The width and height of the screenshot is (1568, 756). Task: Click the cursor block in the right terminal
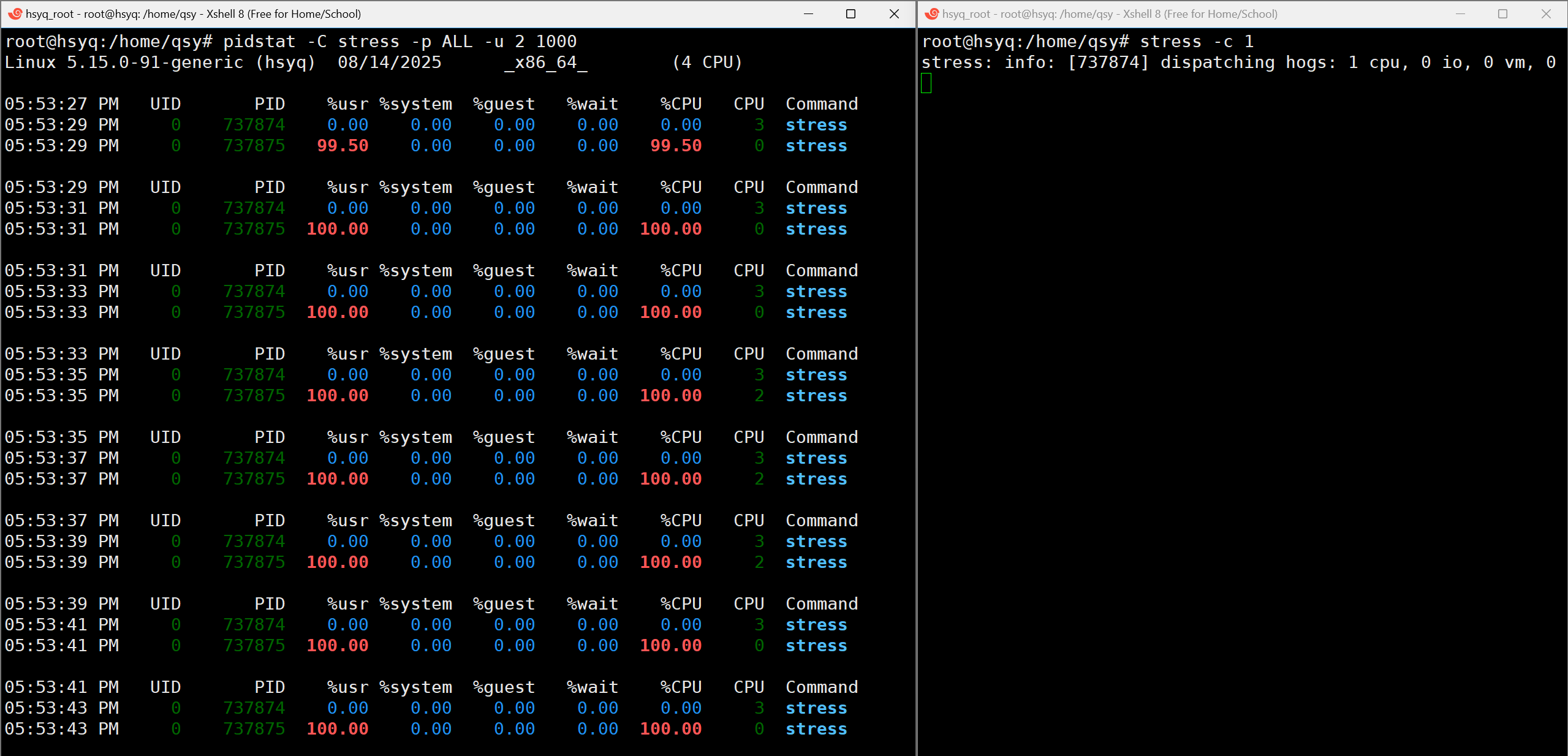926,83
